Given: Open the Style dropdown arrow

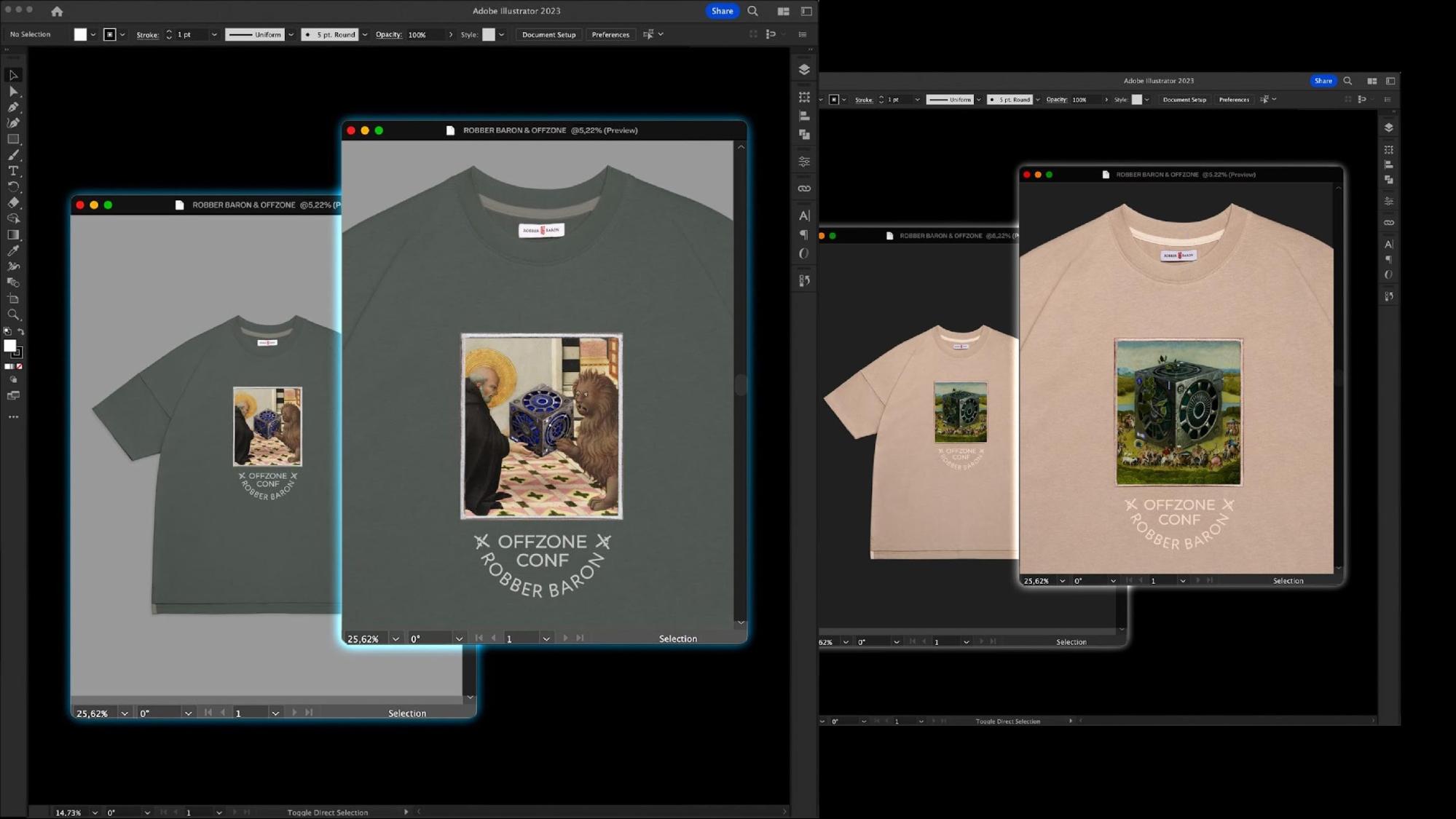Looking at the screenshot, I should 501,34.
